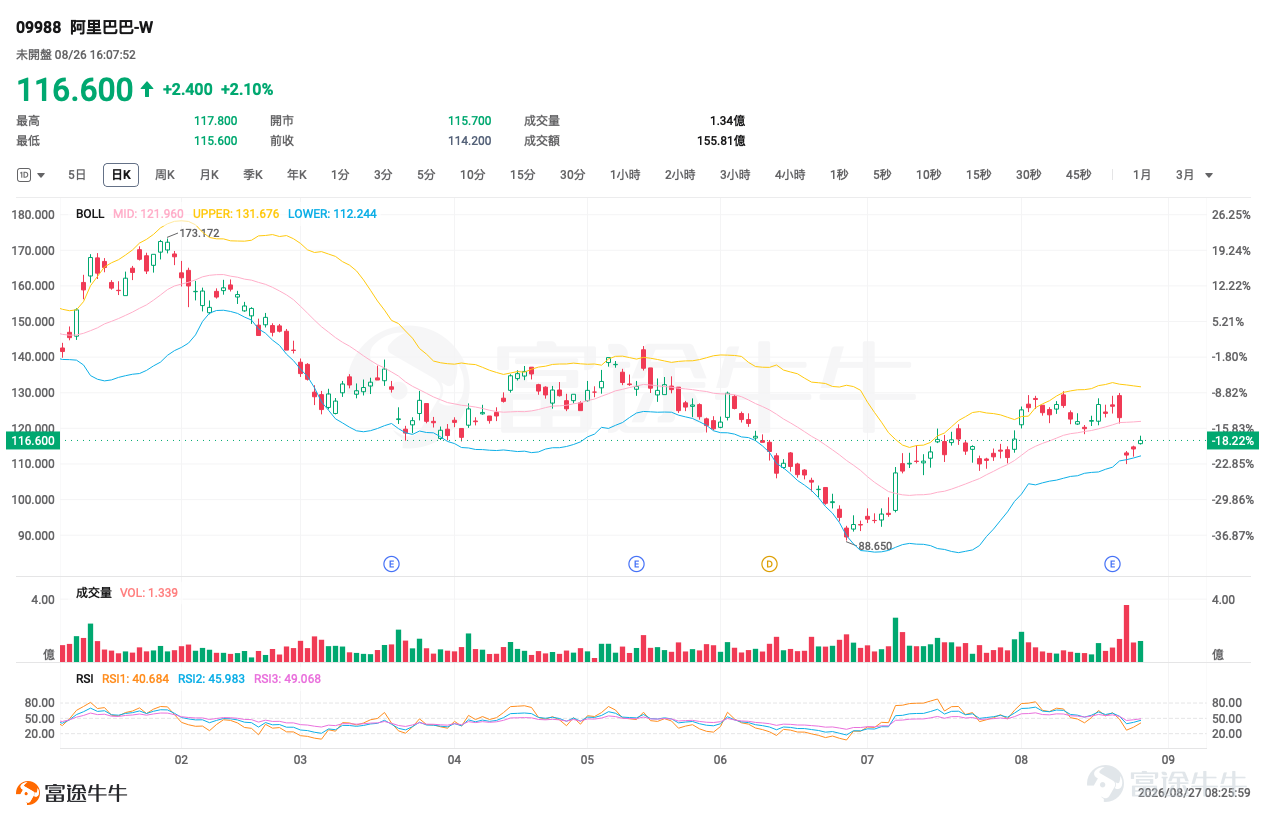Click the BOLL indicator label
The width and height of the screenshot is (1267, 820).
coord(90,214)
